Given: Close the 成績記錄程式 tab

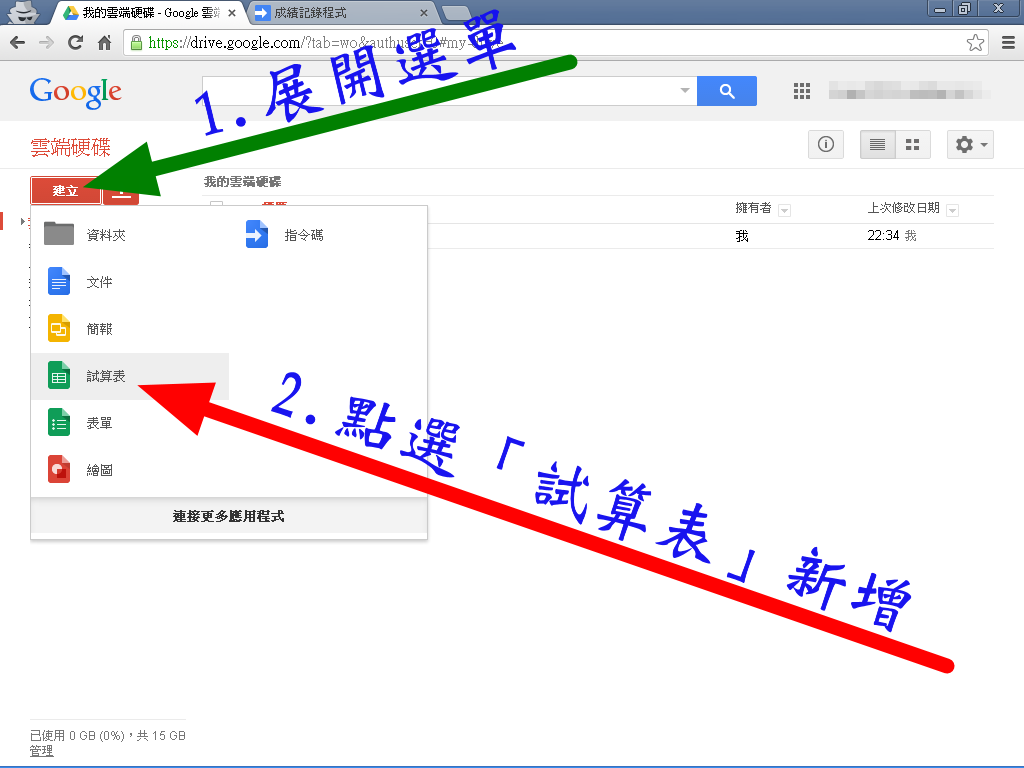Looking at the screenshot, I should coord(424,12).
